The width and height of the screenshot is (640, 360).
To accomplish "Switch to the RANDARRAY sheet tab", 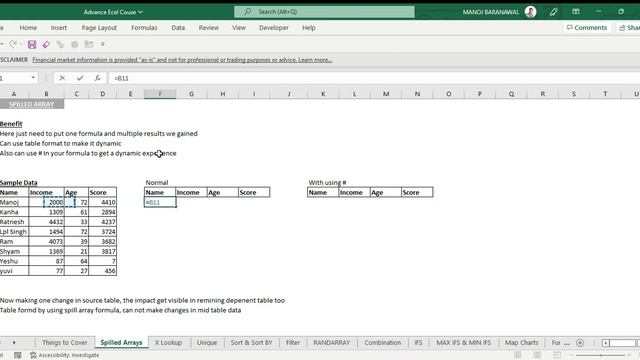I will [x=331, y=343].
